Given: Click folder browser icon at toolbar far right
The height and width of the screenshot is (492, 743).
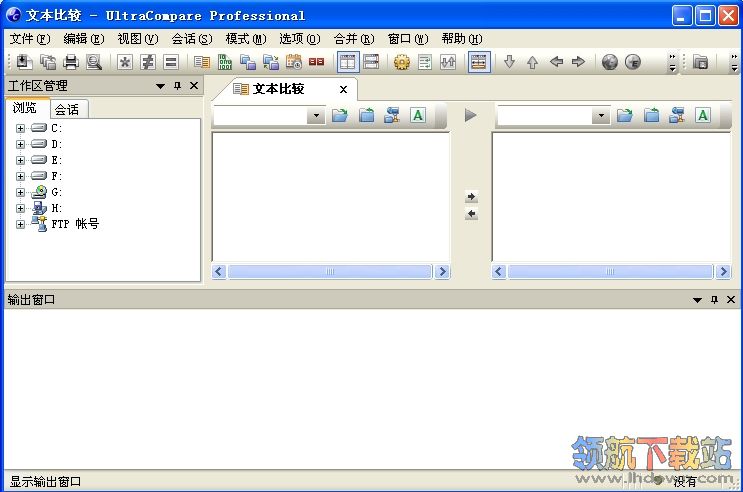Looking at the screenshot, I should click(700, 62).
